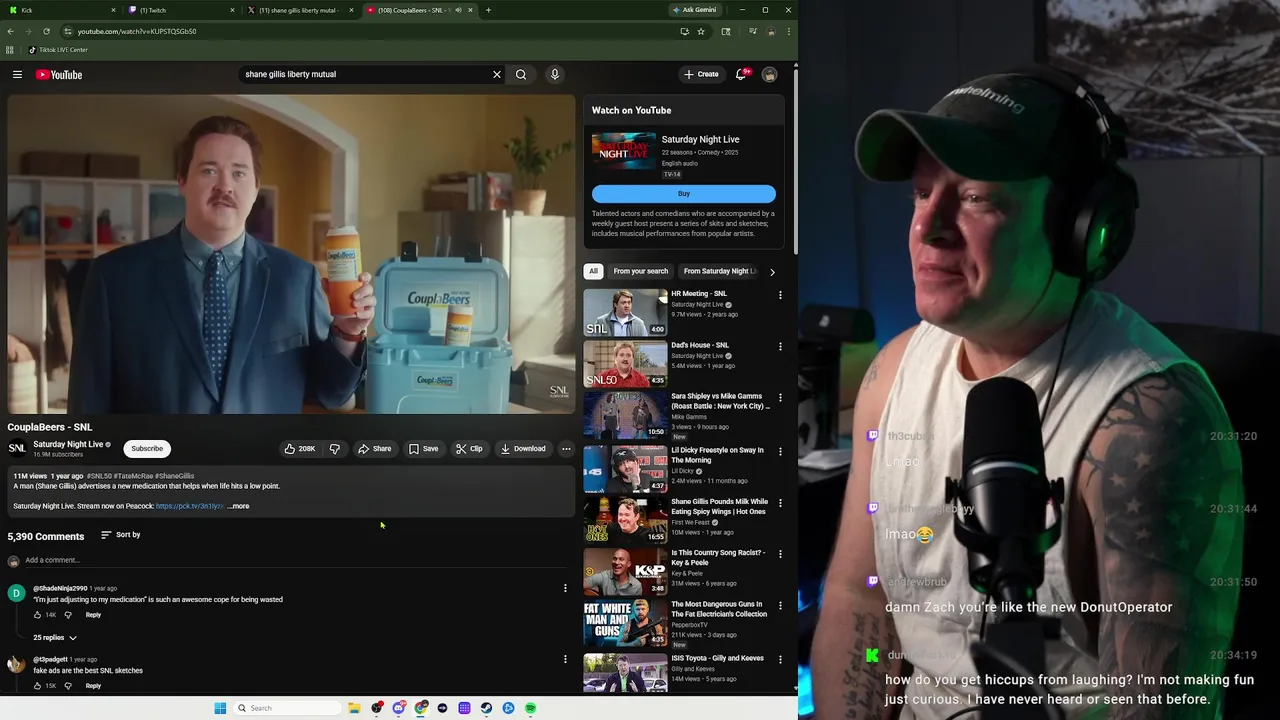This screenshot has height=720, width=1280.
Task: Open options for Lil Dicky Freestyle video
Action: tap(780, 451)
